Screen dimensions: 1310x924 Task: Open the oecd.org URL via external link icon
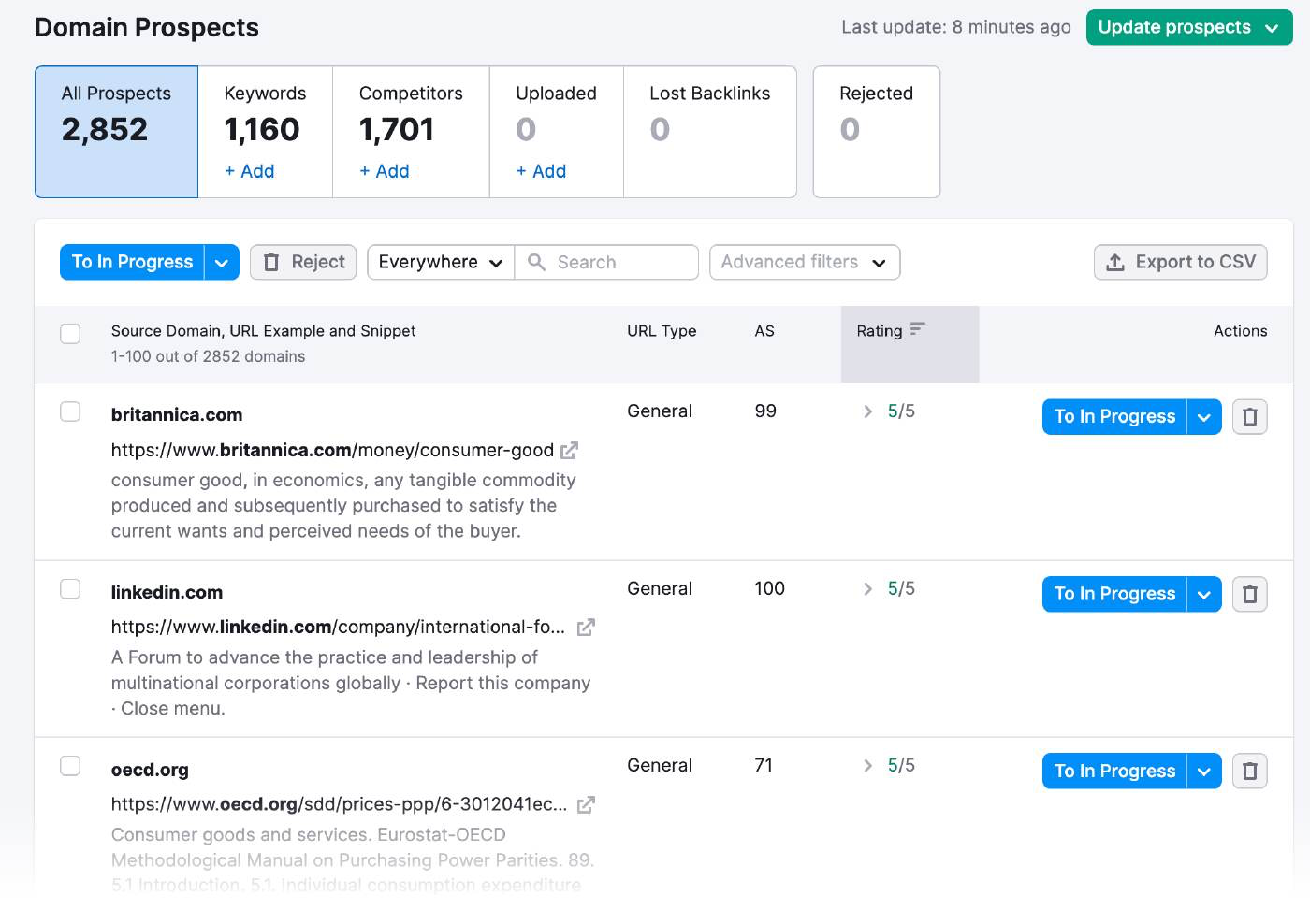[x=585, y=804]
